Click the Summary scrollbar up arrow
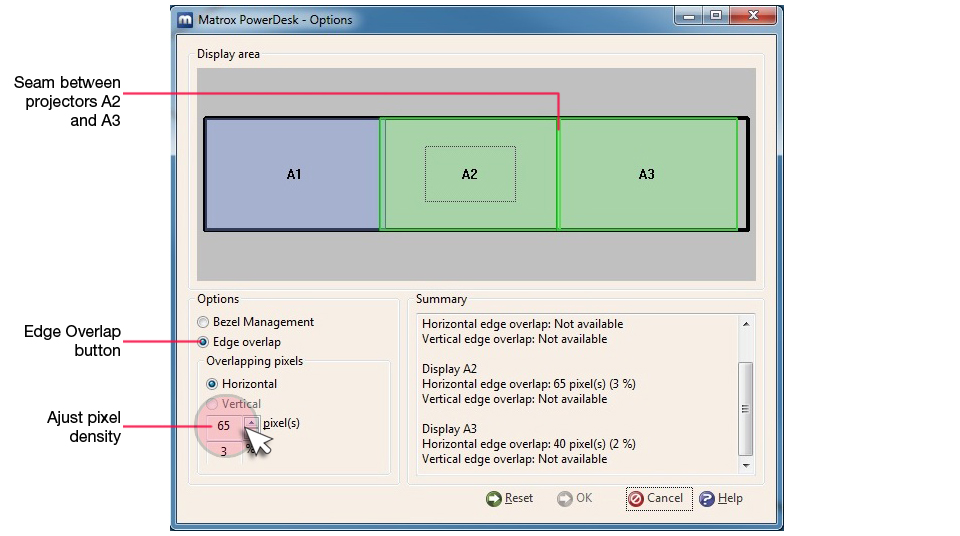 (746, 324)
